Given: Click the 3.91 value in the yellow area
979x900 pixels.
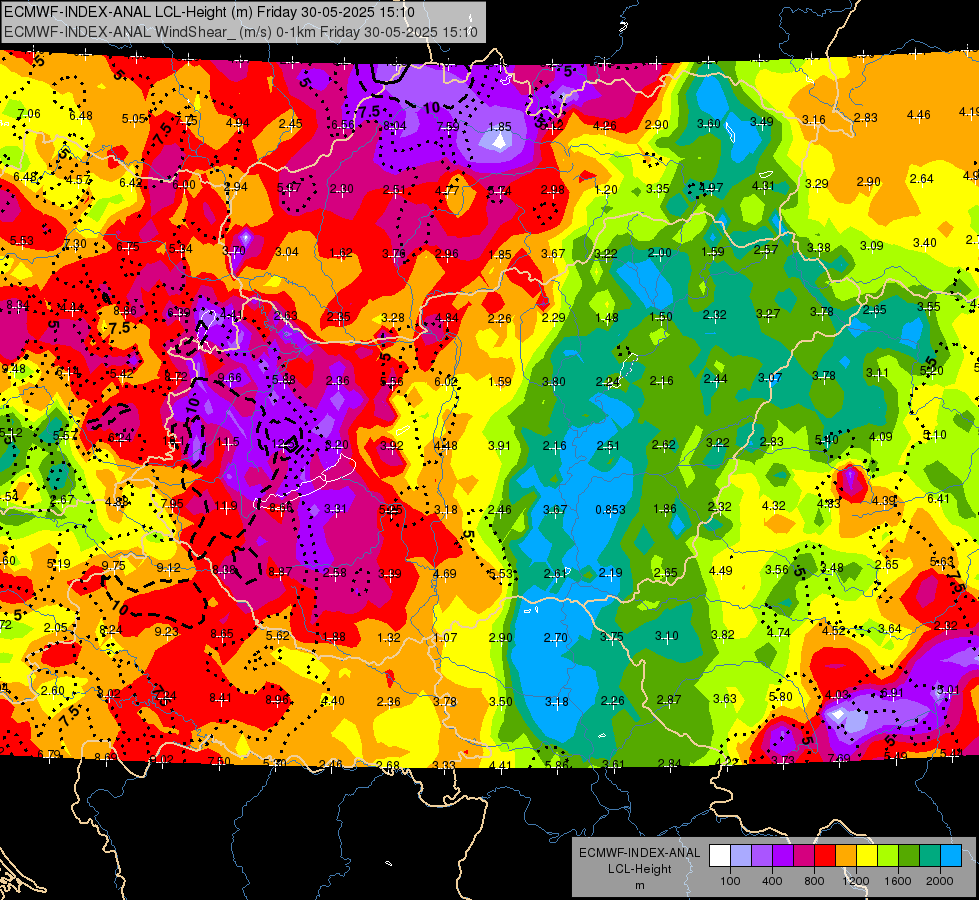Looking at the screenshot, I should 499,445.
